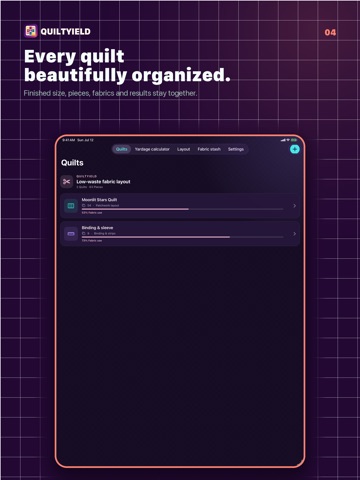360x480 pixels.
Task: Click the battery icon in the status bar
Action: (x=294, y=140)
